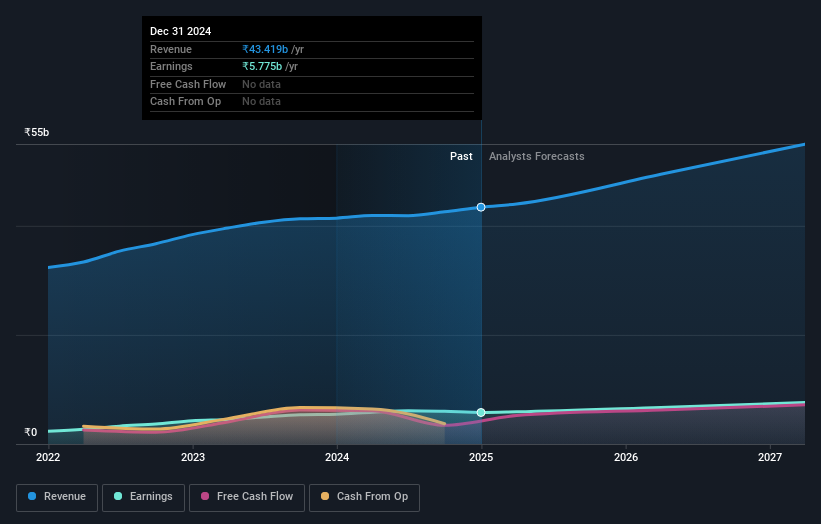Click the tooltip Cash From Op row label
The image size is (821, 524).
coord(185,102)
